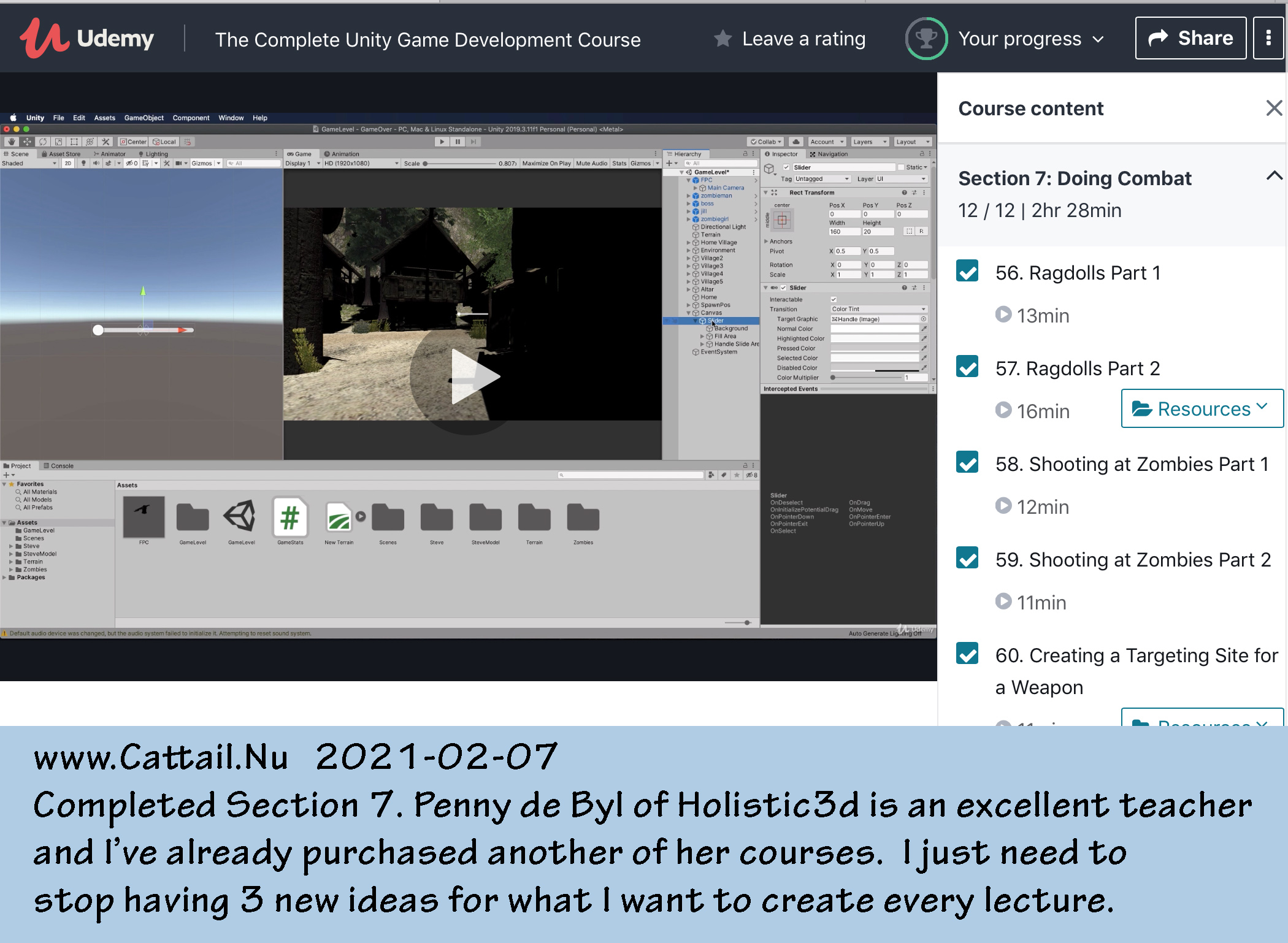1288x943 pixels.
Task: Click the play icon beside 12min
Action: point(1003,506)
